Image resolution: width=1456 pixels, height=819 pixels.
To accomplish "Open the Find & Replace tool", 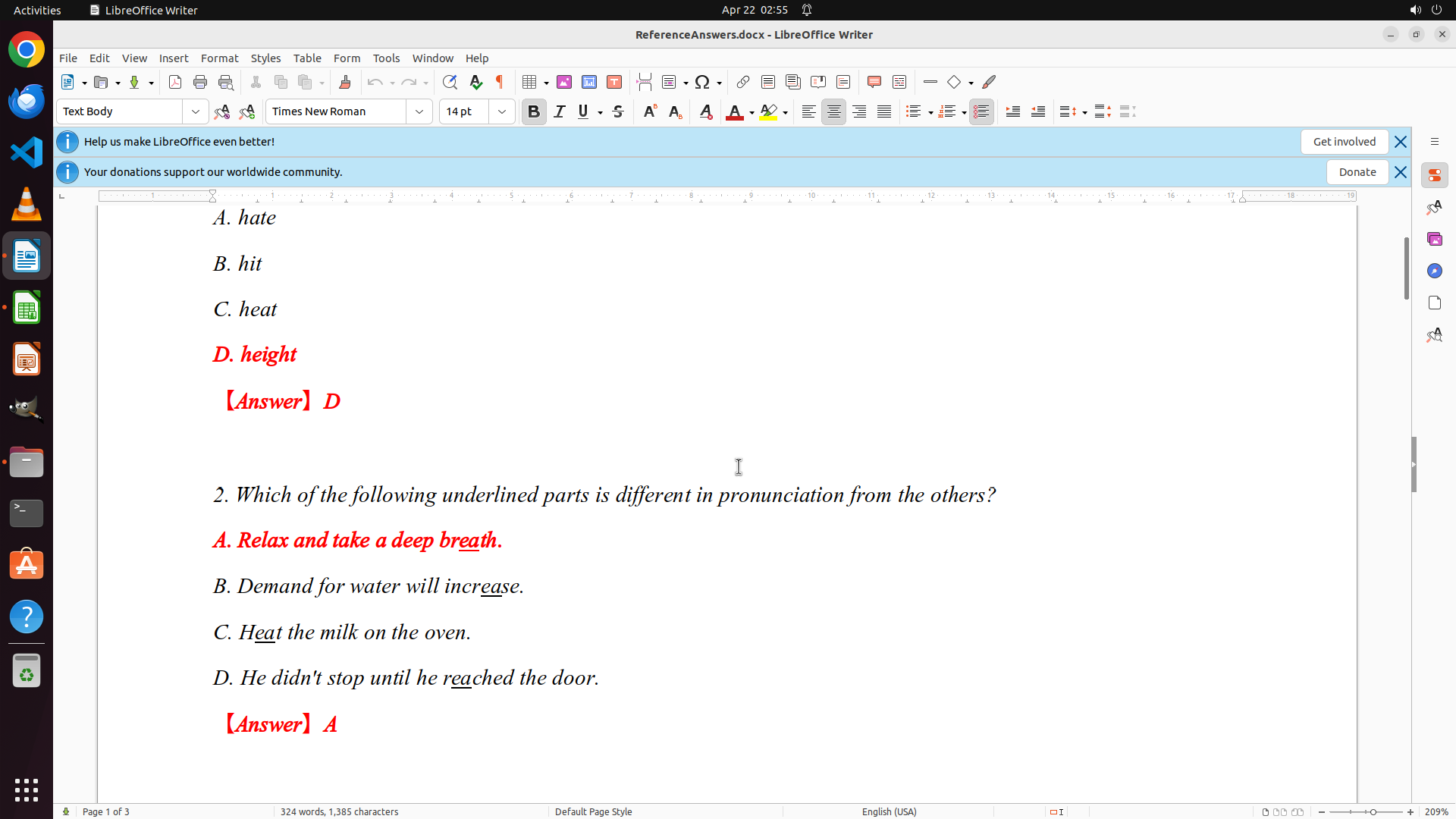I will 450,82.
